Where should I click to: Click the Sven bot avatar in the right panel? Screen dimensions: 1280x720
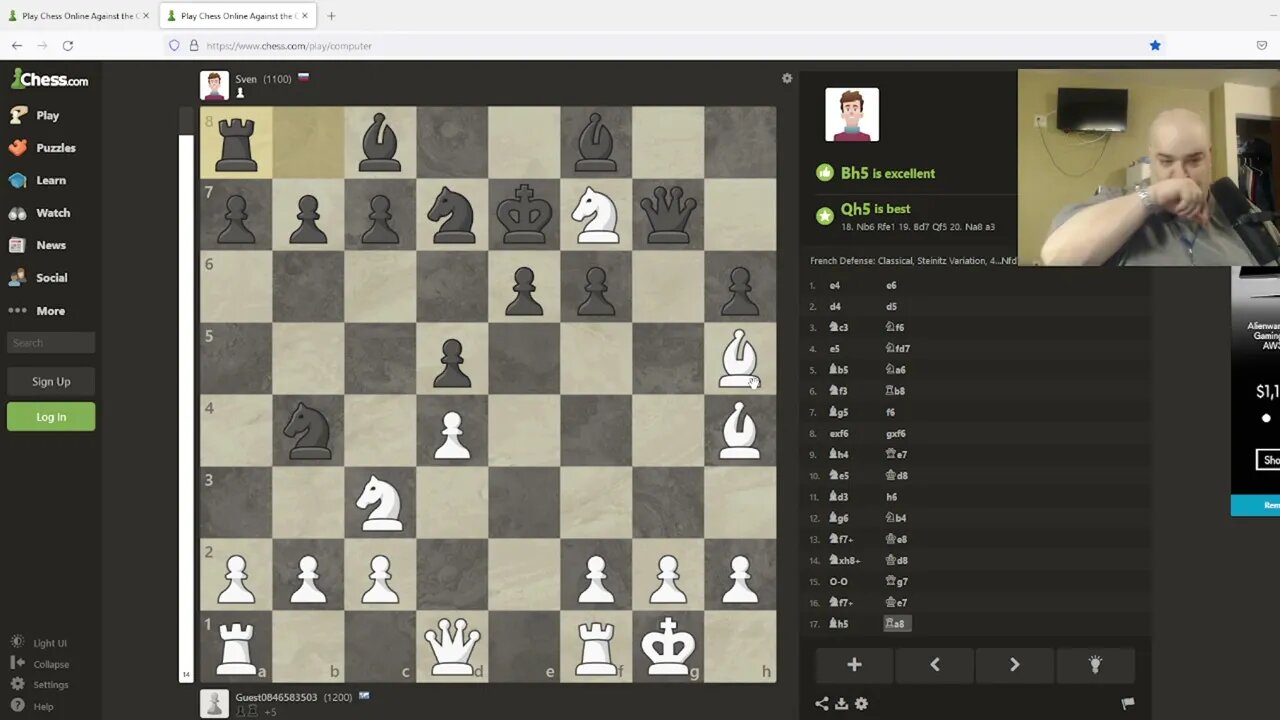point(852,114)
